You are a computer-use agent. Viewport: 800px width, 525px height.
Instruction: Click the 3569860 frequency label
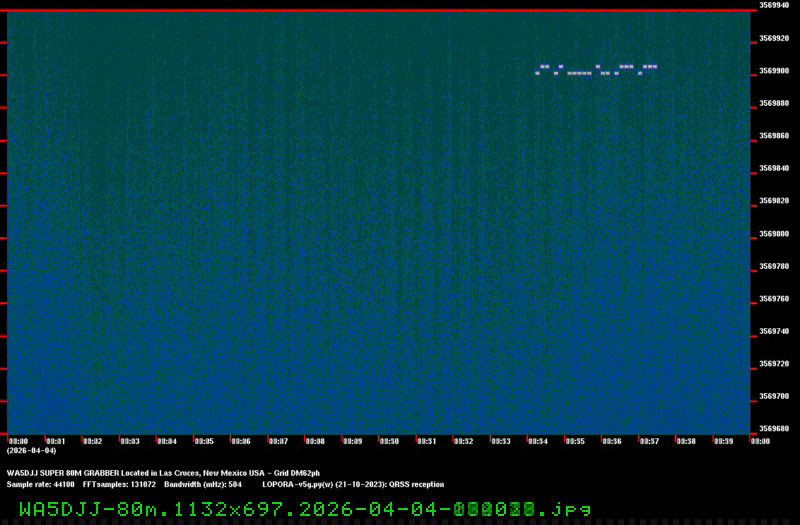coord(775,136)
